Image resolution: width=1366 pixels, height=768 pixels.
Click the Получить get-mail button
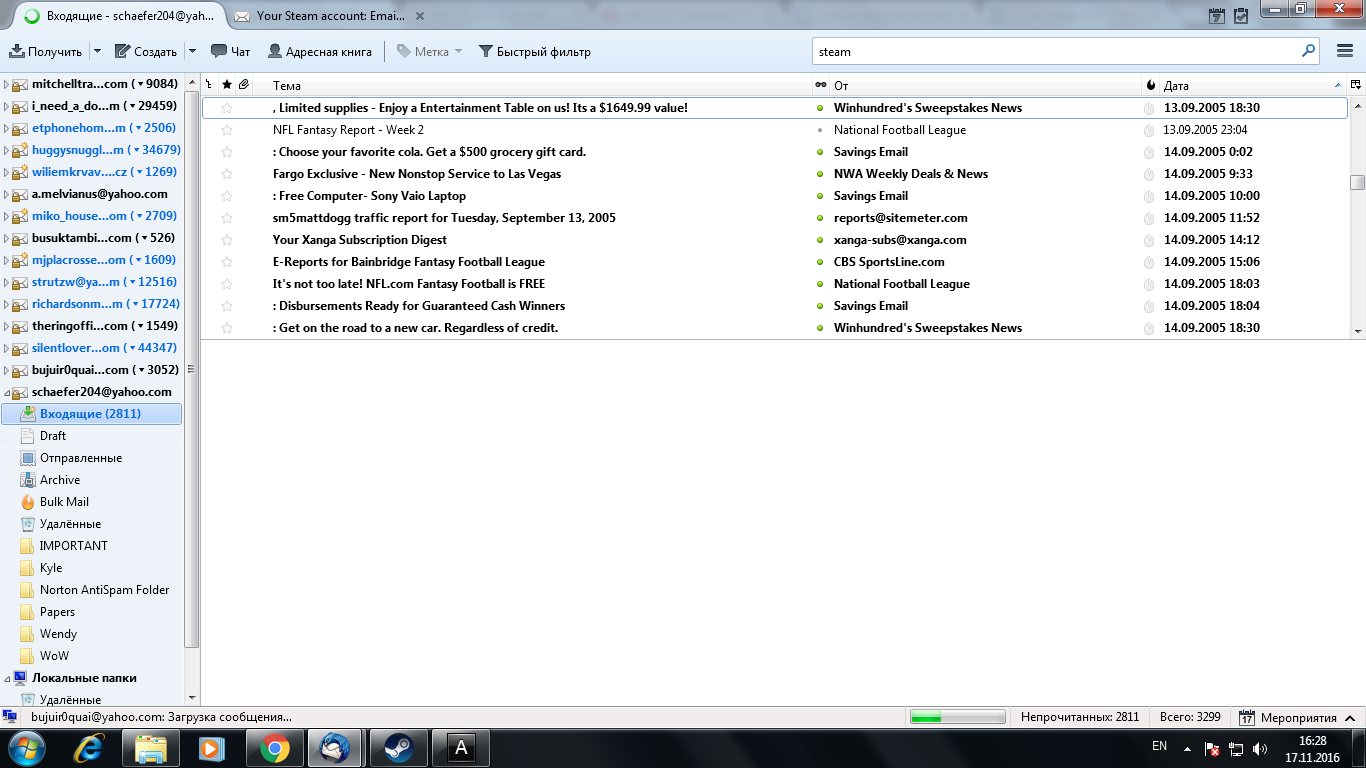tap(46, 51)
